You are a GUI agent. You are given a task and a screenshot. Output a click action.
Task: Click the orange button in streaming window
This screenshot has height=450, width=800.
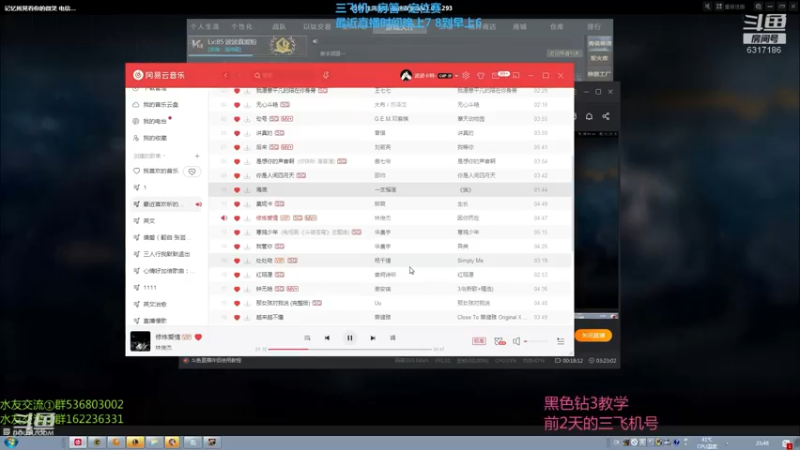point(593,335)
